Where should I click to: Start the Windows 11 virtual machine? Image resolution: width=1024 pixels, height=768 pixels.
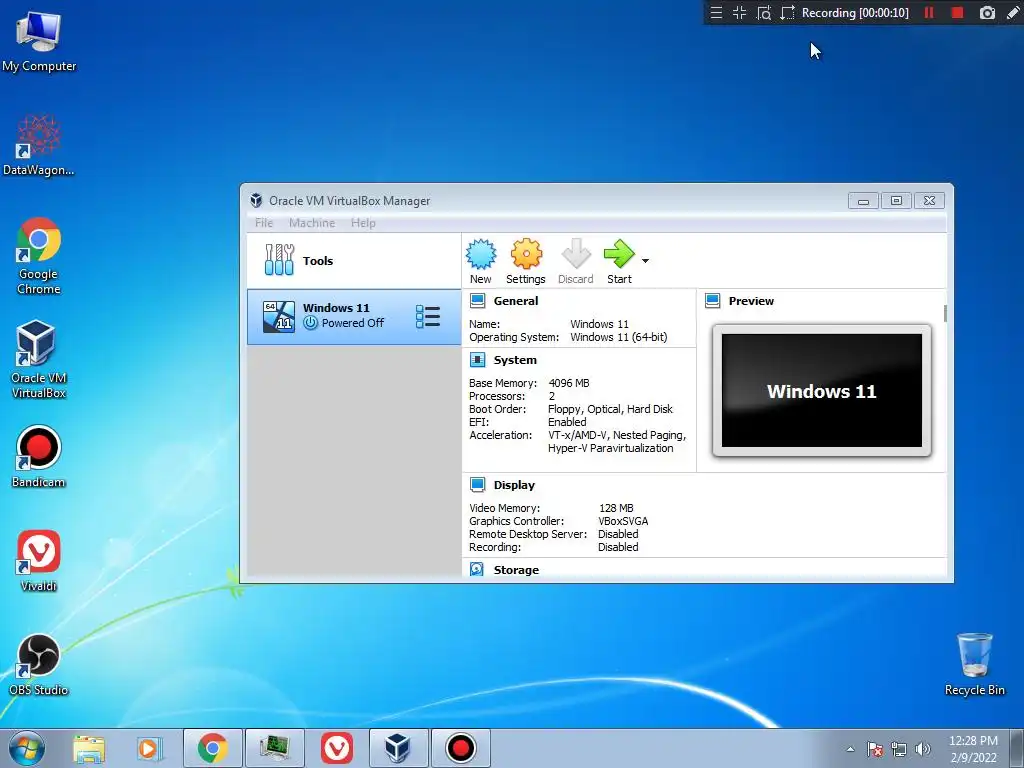pyautogui.click(x=619, y=261)
